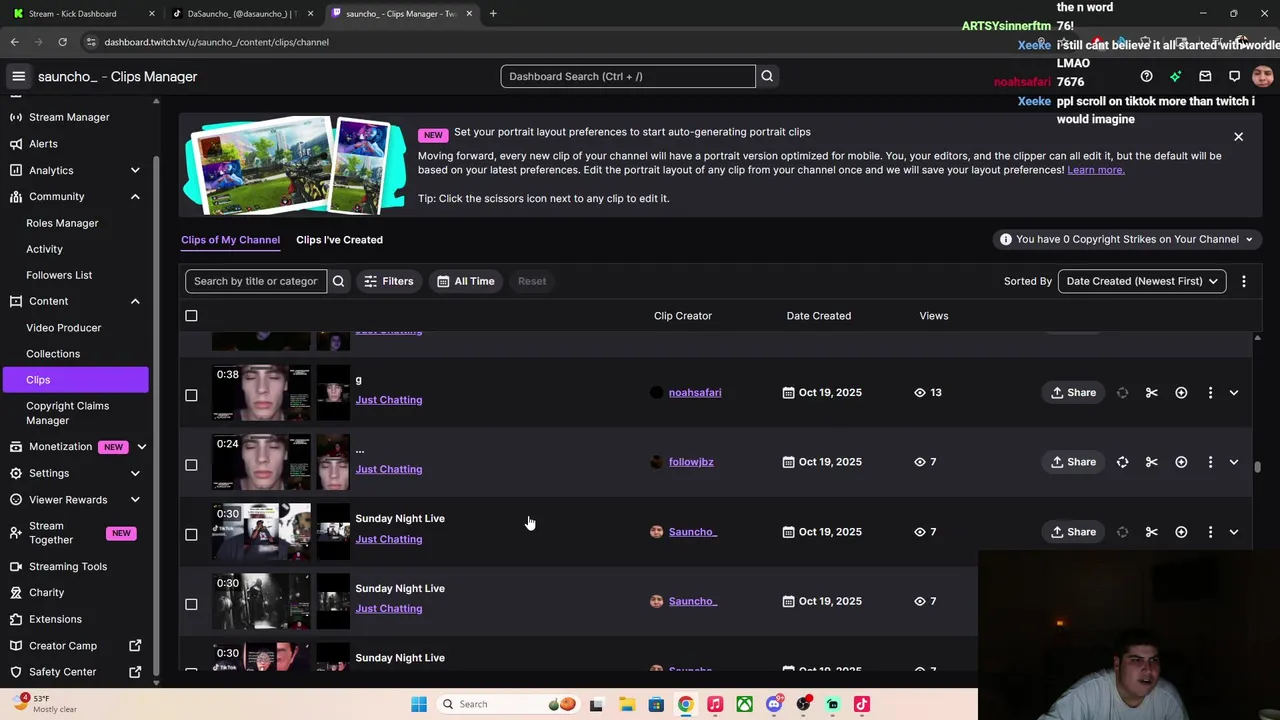
Task: Click plus circle icon for followjbz clip
Action: click(1181, 462)
